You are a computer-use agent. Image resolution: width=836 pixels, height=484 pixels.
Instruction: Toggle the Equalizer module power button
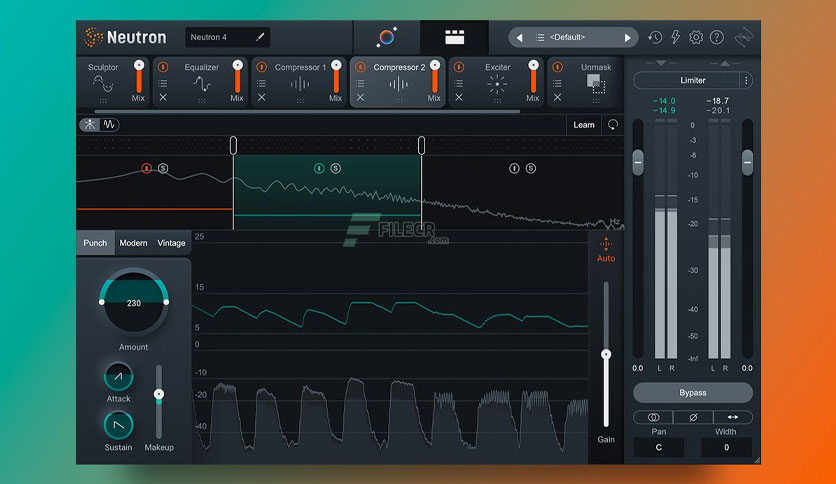pos(163,67)
